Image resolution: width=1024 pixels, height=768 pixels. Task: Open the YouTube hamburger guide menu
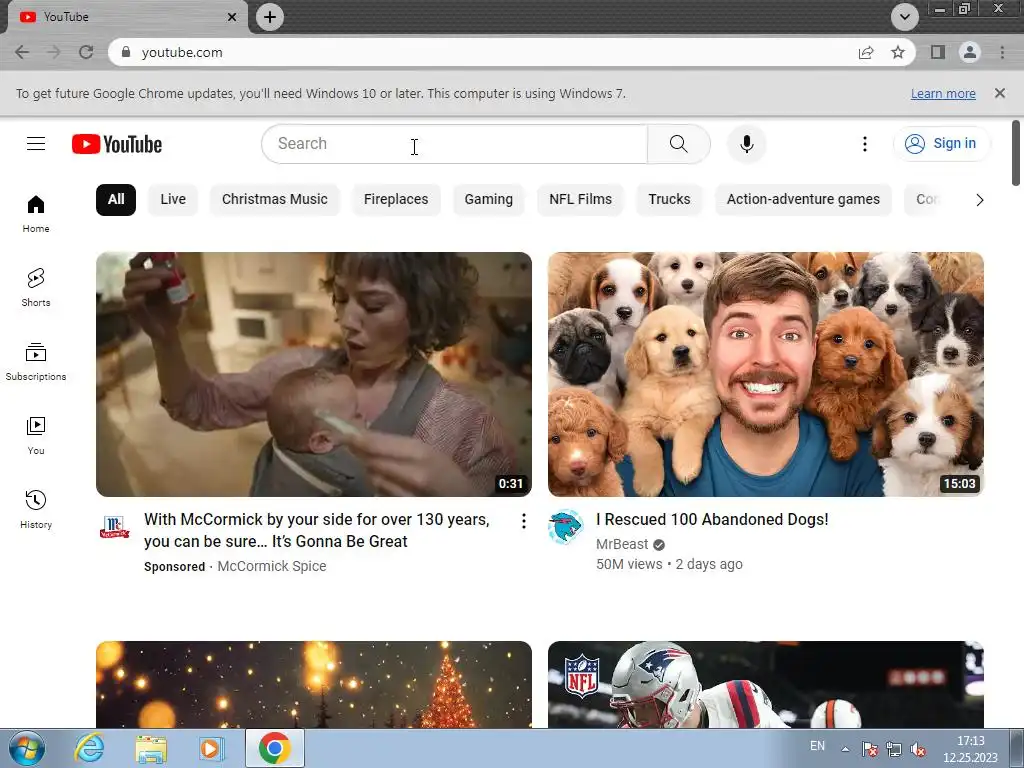(x=36, y=144)
